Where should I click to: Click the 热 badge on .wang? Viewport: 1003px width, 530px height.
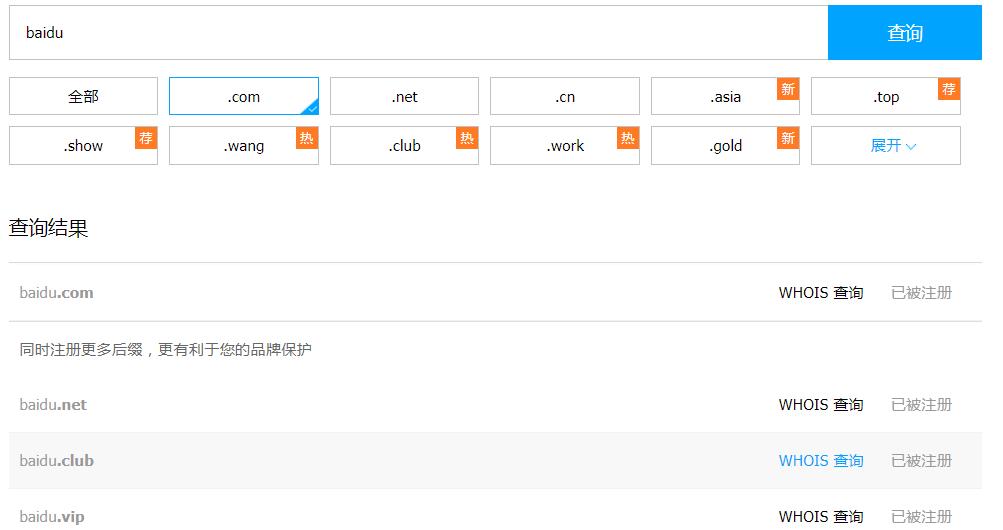click(306, 138)
